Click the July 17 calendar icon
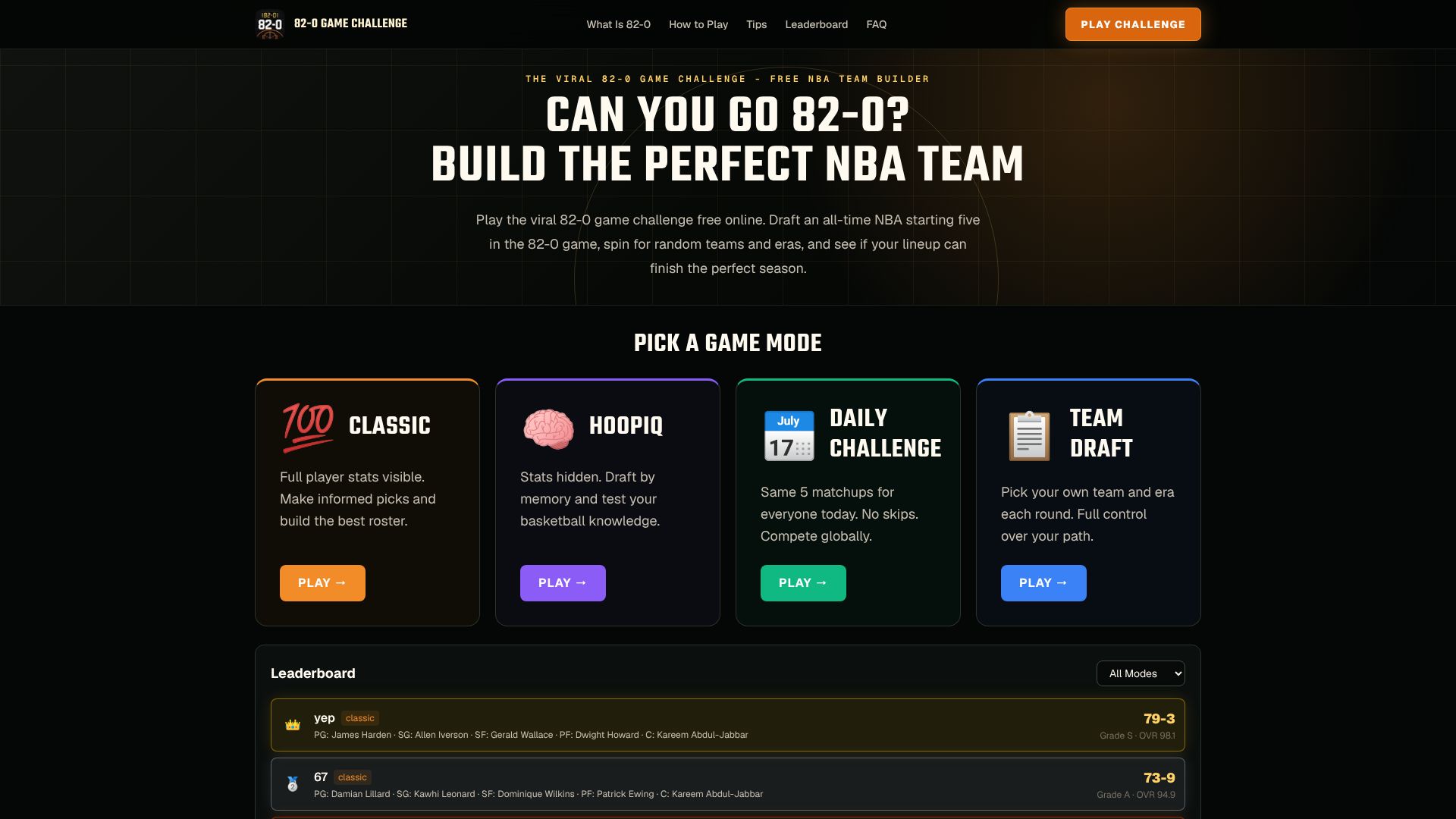The height and width of the screenshot is (819, 1456). point(789,436)
